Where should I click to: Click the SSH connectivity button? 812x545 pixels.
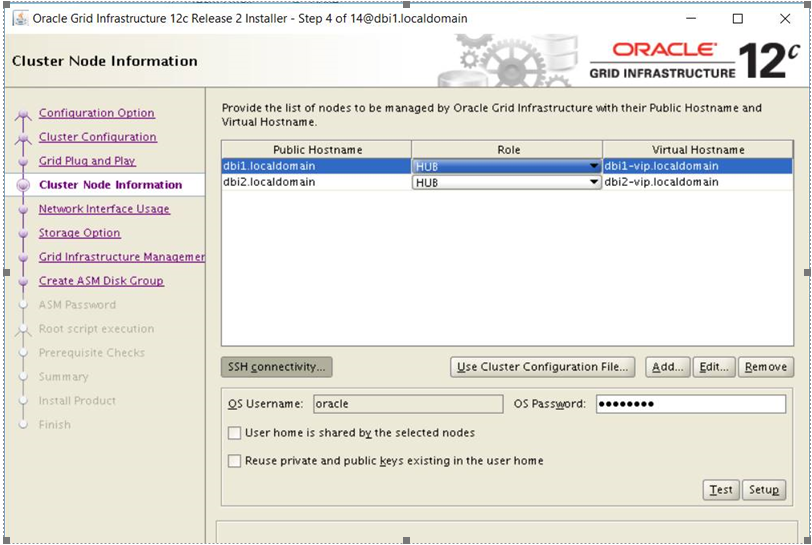coord(277,367)
